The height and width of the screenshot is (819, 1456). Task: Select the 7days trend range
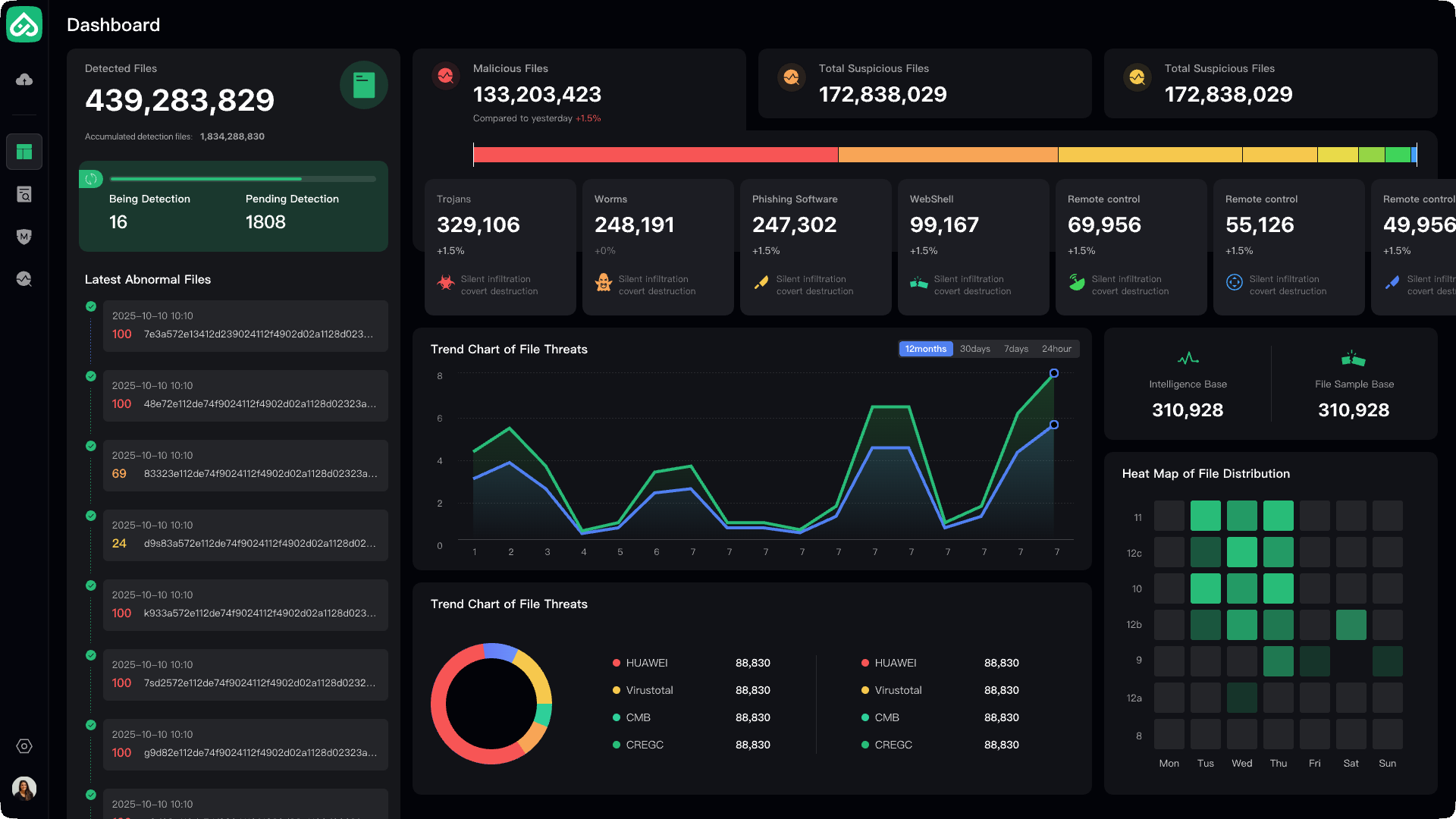tap(1016, 349)
